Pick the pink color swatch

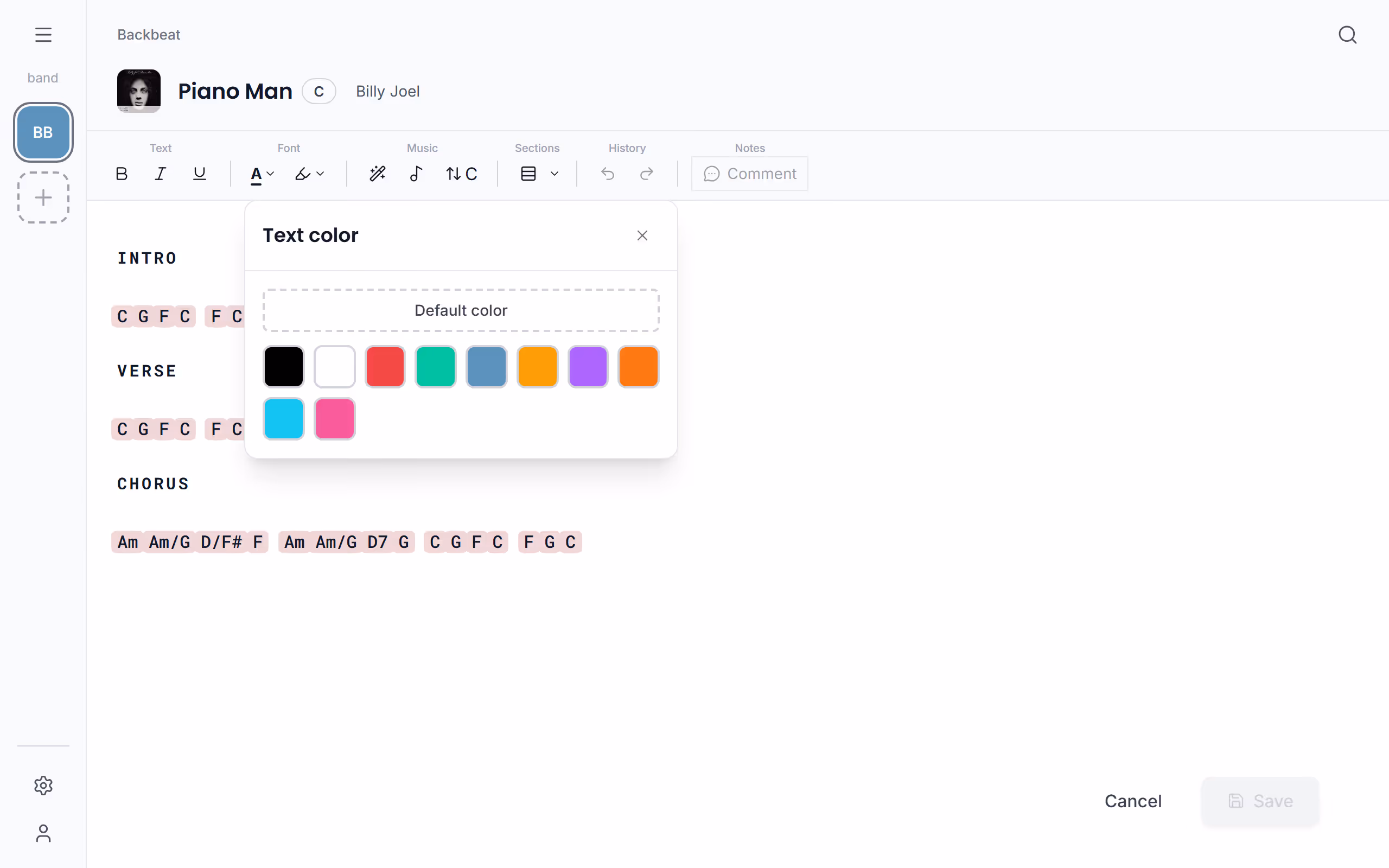(x=335, y=418)
